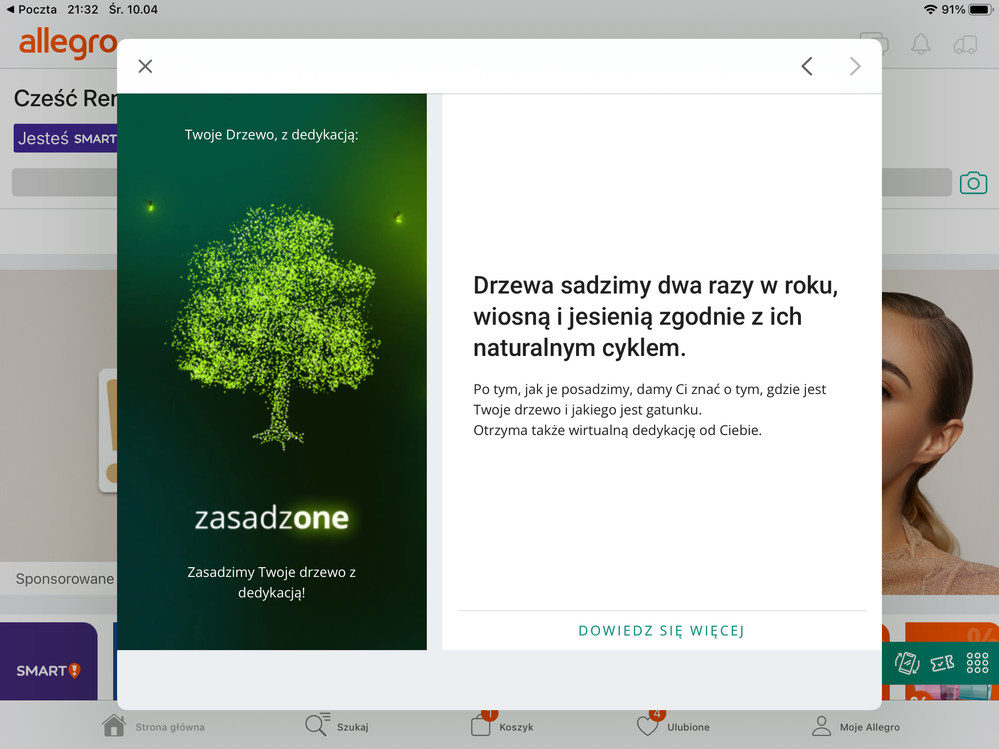Open Strona główna tab
Image resolution: width=999 pixels, height=749 pixels.
click(x=154, y=726)
